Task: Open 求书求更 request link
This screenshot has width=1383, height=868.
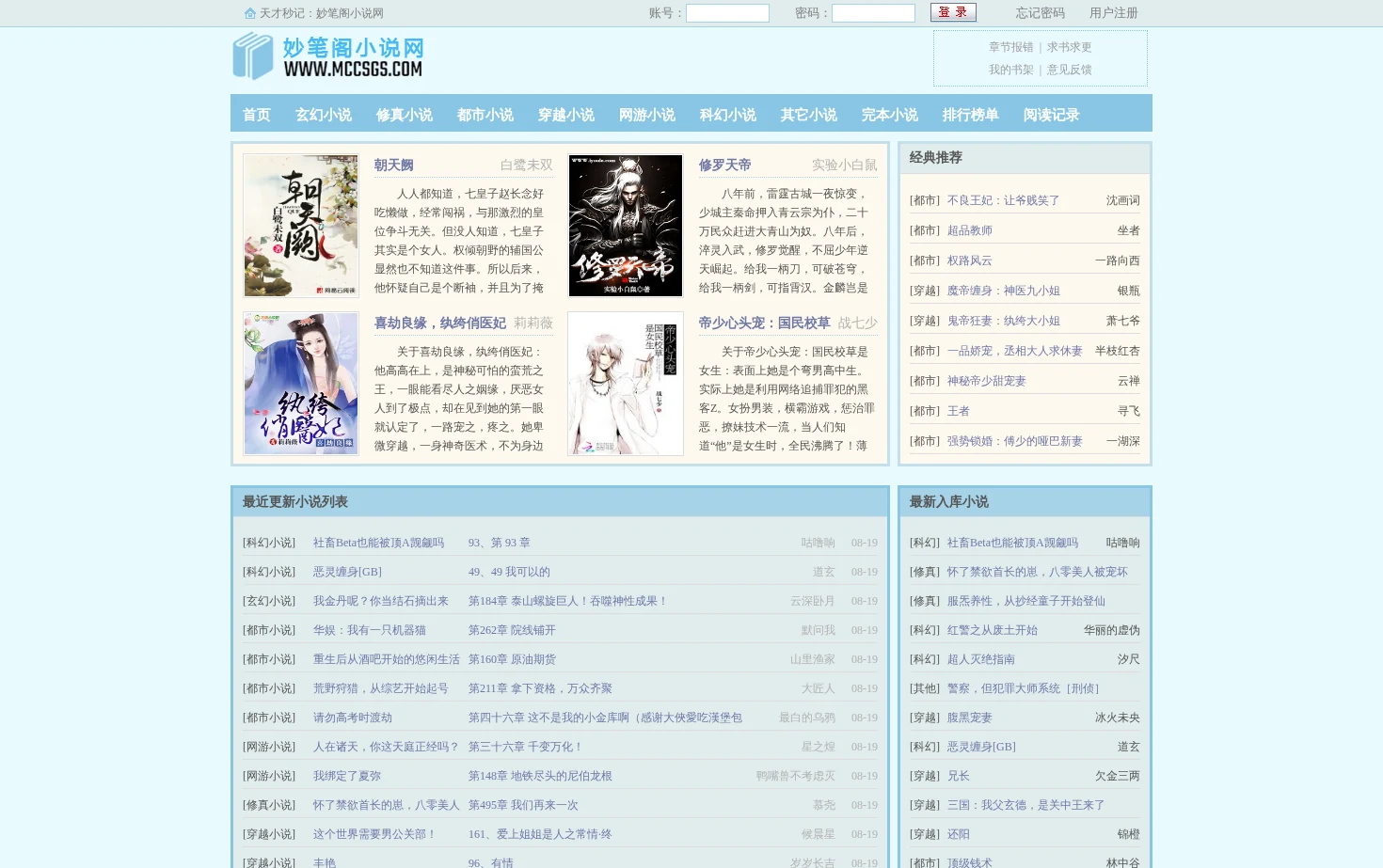Action: (1069, 47)
